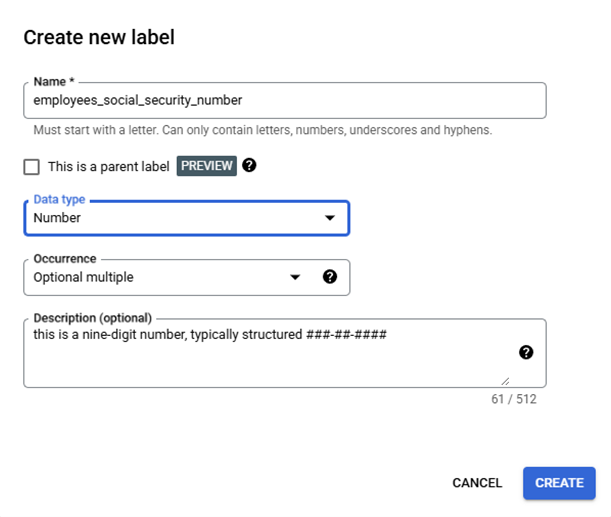Open the Occurrence dropdown
Image resolution: width=611 pixels, height=517 pixels.
coord(160,277)
